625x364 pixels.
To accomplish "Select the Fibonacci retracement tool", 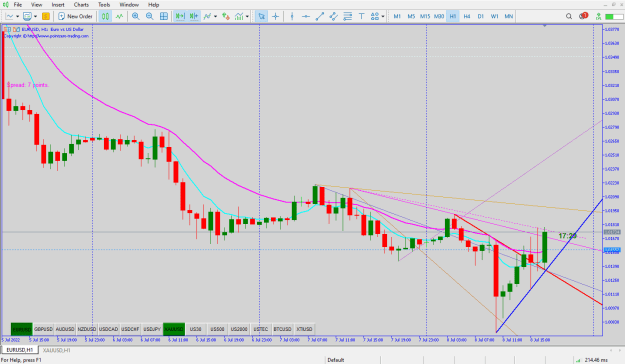I will pos(348,16).
